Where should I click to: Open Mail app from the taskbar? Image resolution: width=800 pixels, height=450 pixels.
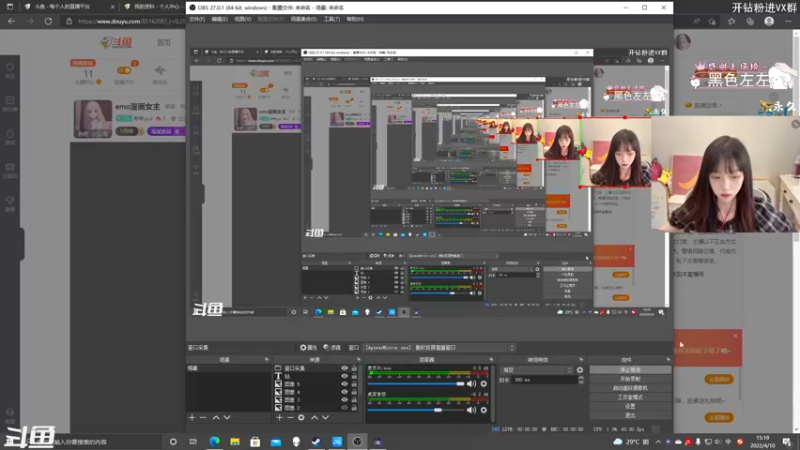point(276,441)
